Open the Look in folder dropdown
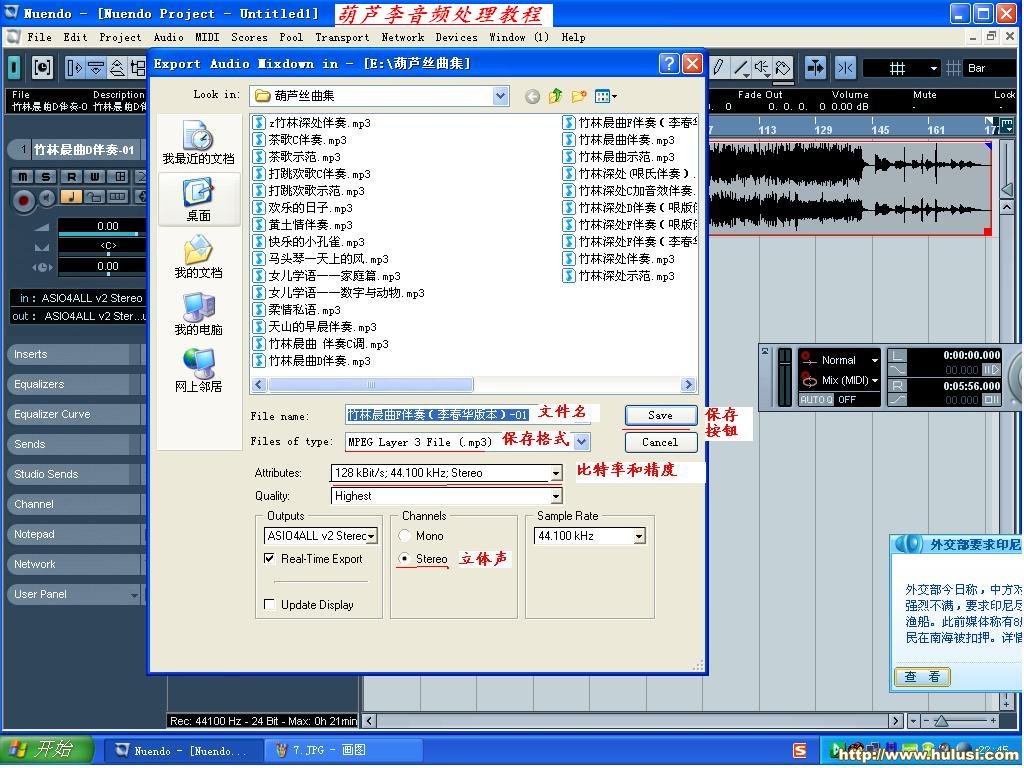Viewport: 1024px width, 768px height. [x=500, y=96]
